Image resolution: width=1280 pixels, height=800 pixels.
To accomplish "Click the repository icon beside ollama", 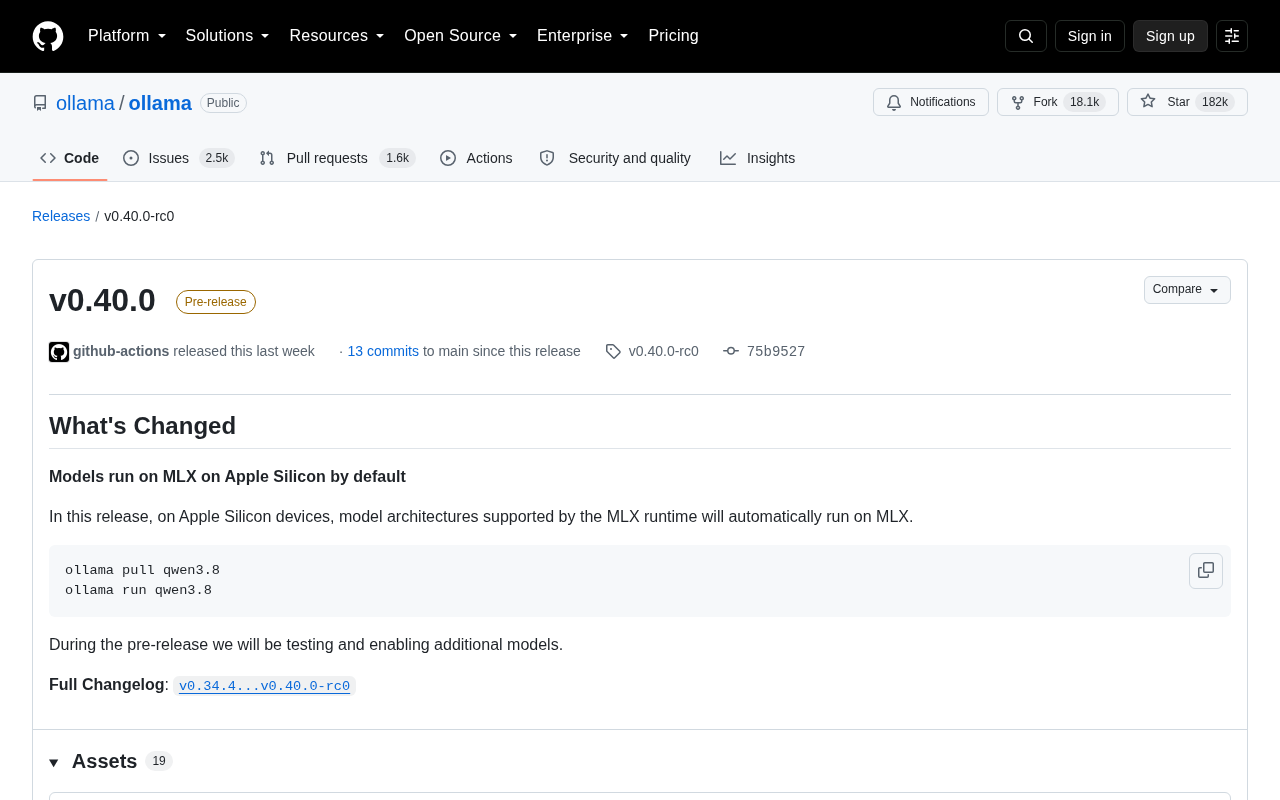I will click(40, 103).
